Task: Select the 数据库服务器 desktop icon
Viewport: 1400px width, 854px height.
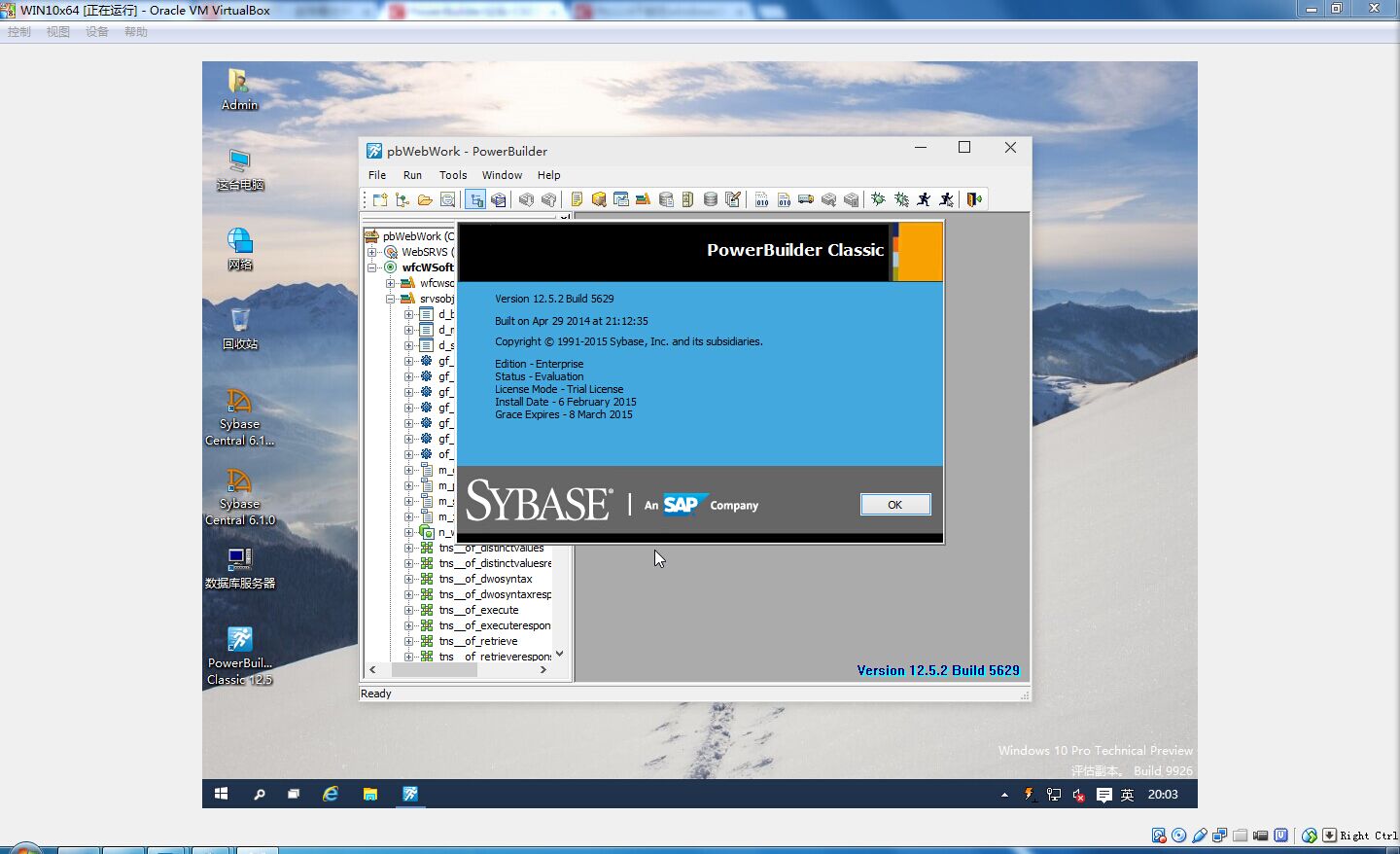Action: pos(240,568)
